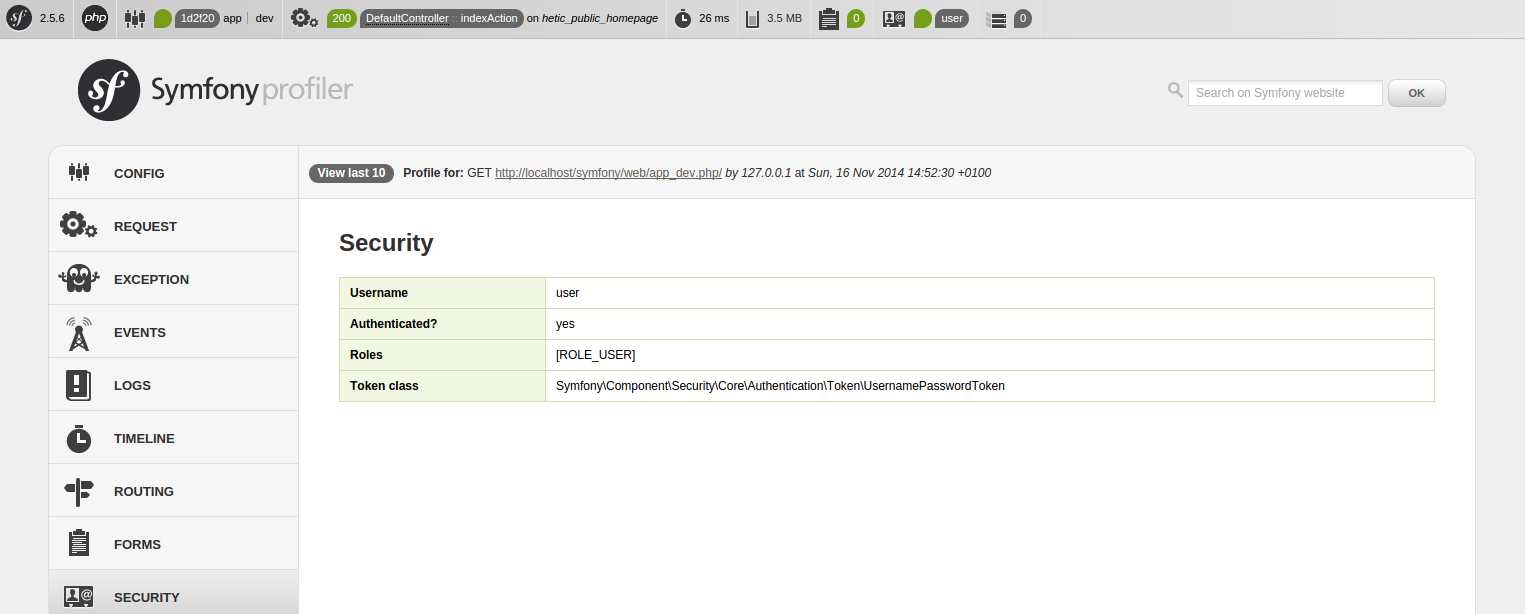Click the Timeline clock sidebar icon

[79, 438]
